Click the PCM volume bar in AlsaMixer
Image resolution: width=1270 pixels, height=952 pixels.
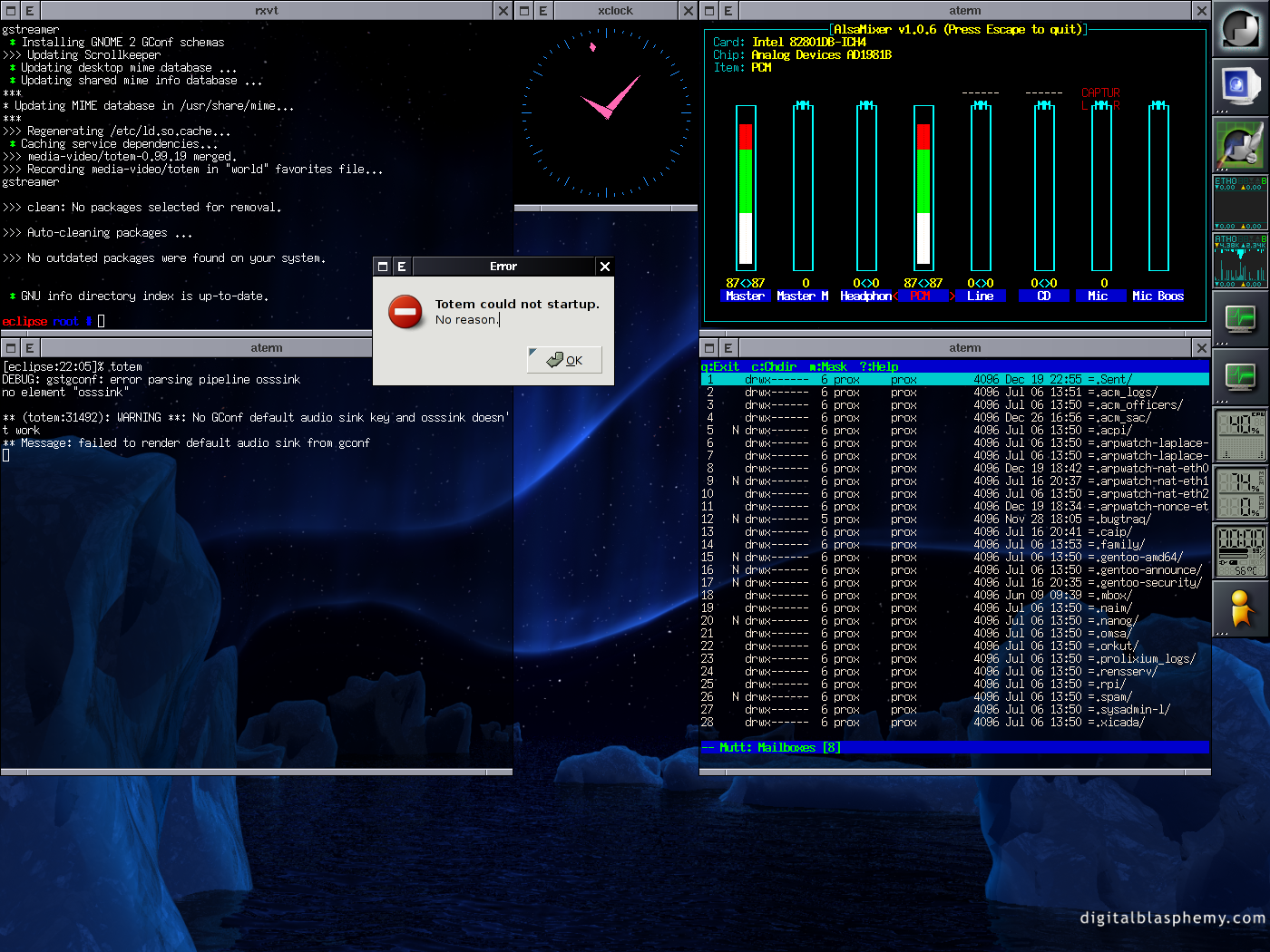pos(923,189)
